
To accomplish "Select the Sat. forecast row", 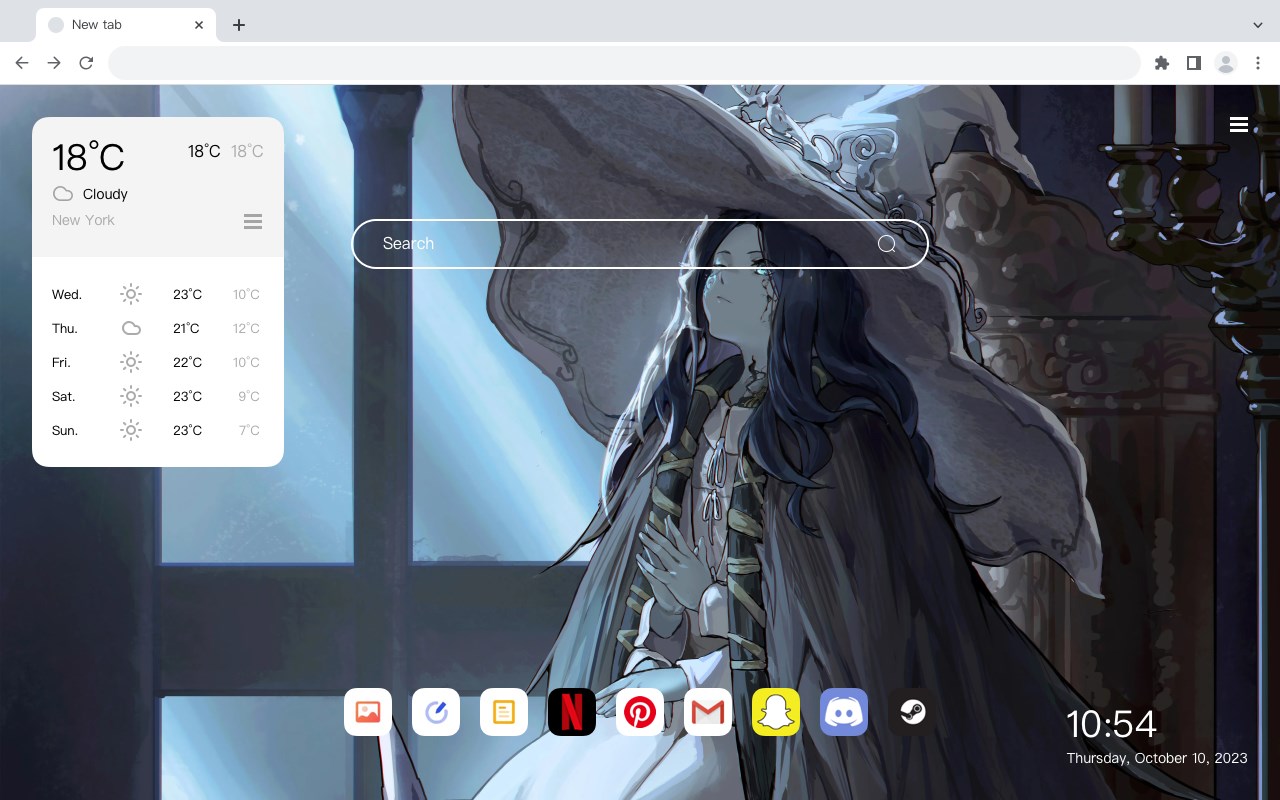I will (158, 396).
